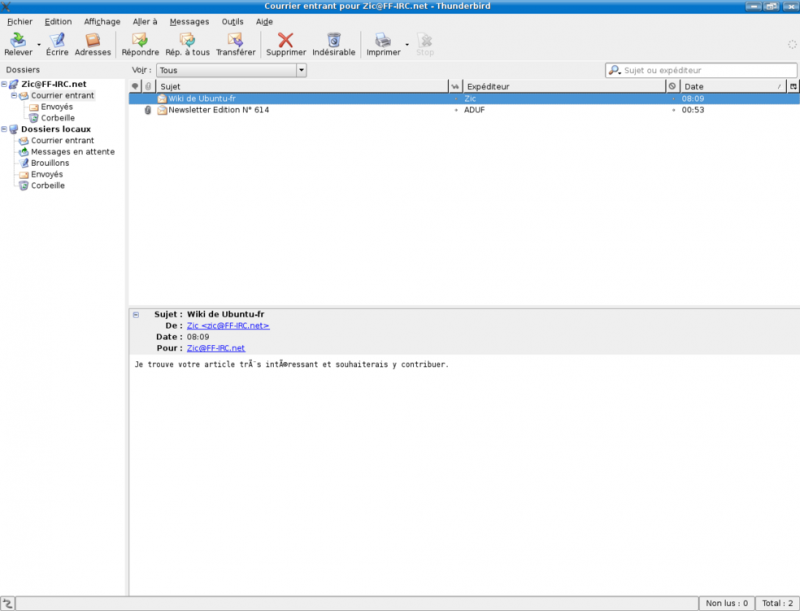Viewport: 800px width, 611px height.
Task: Collapse the Dossiers locaux folder tree
Action: 4,129
